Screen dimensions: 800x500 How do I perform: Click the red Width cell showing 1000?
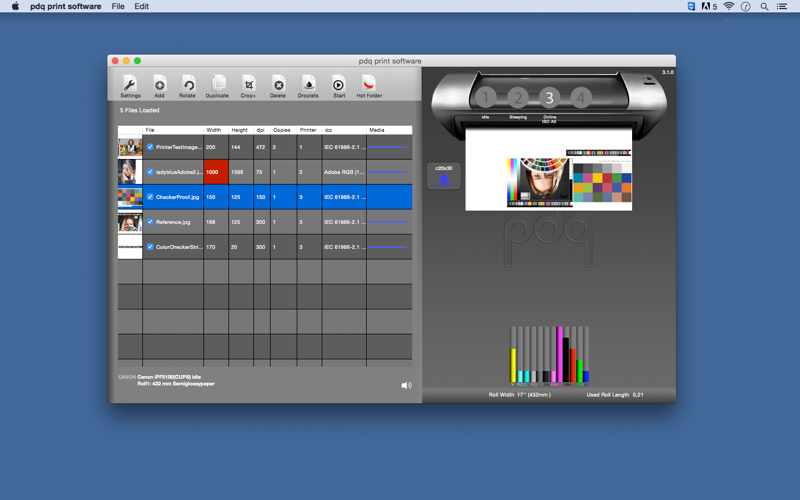216,172
